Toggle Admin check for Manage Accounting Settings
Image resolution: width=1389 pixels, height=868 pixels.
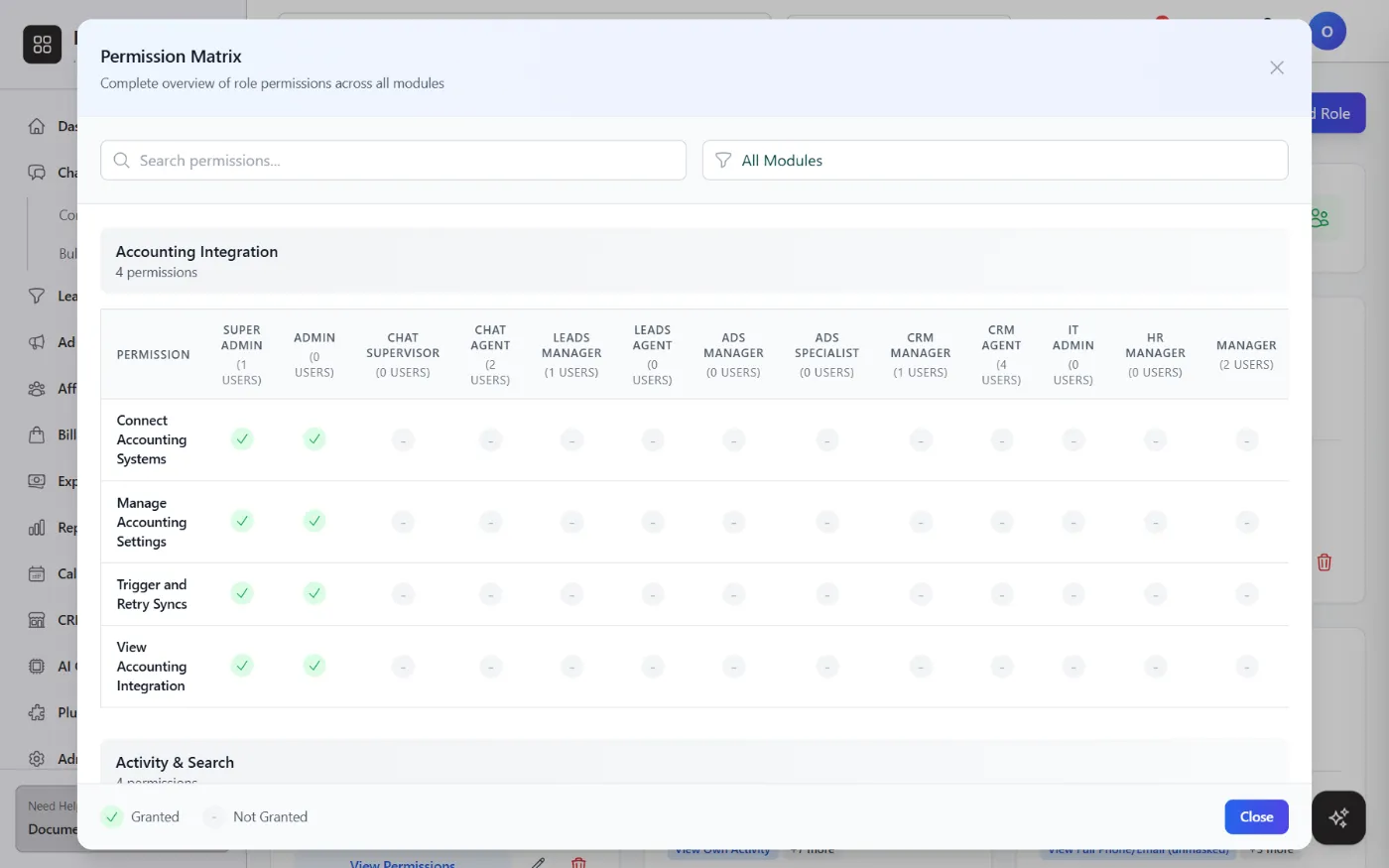[315, 521]
